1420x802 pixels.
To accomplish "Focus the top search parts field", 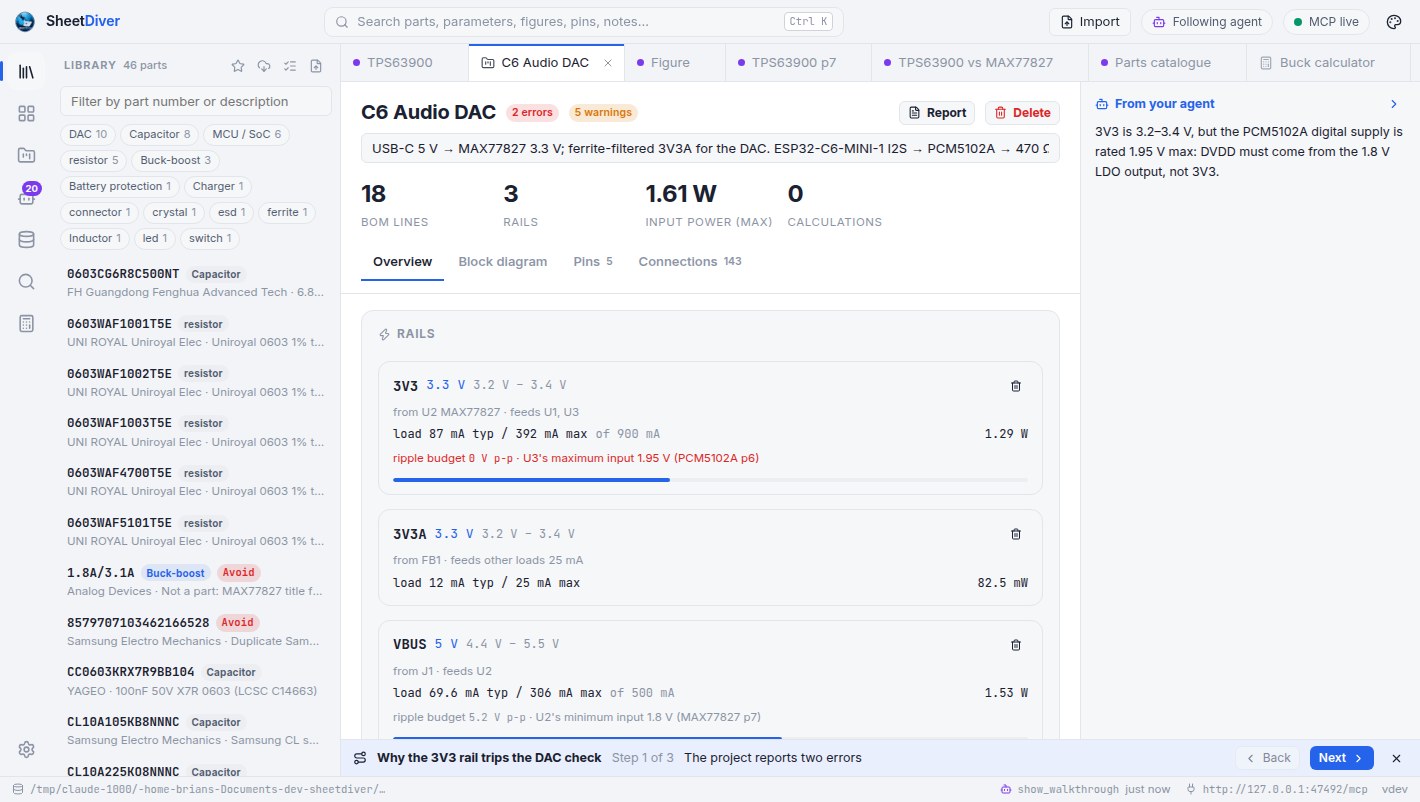I will click(584, 22).
